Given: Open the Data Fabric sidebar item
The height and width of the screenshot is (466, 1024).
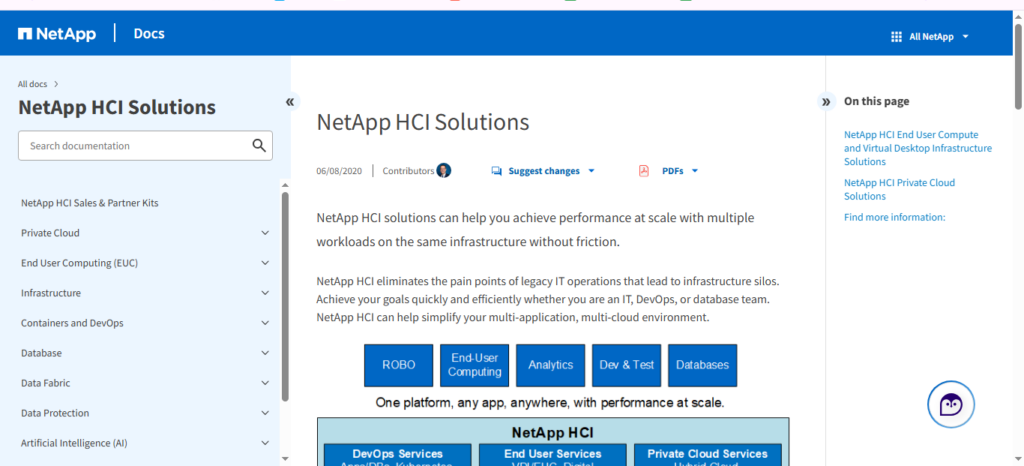Looking at the screenshot, I should click(45, 383).
